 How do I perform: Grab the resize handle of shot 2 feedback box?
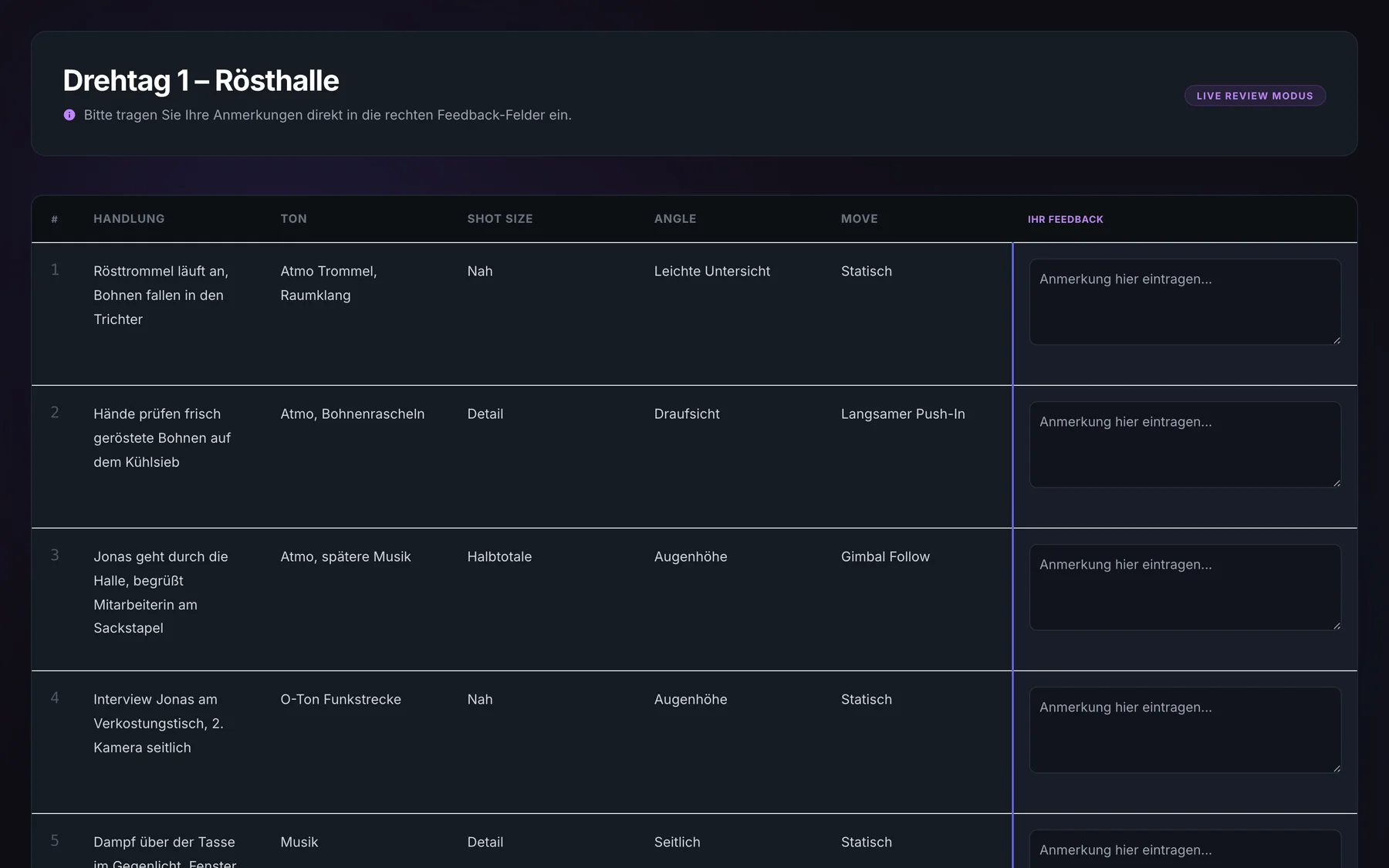[x=1337, y=483]
